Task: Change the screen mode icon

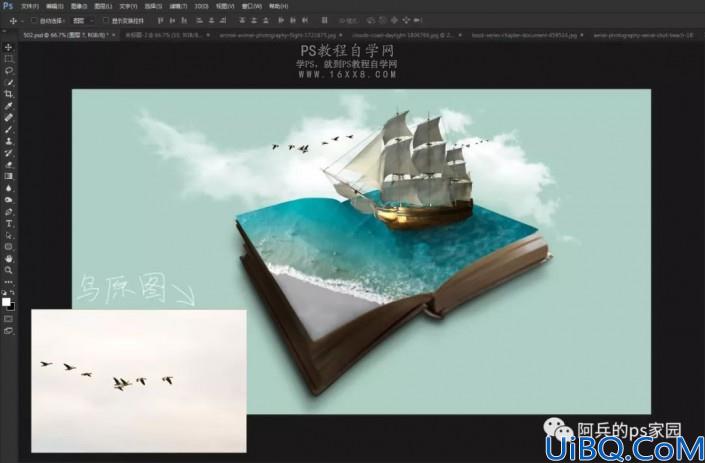Action: pyautogui.click(x=9, y=331)
